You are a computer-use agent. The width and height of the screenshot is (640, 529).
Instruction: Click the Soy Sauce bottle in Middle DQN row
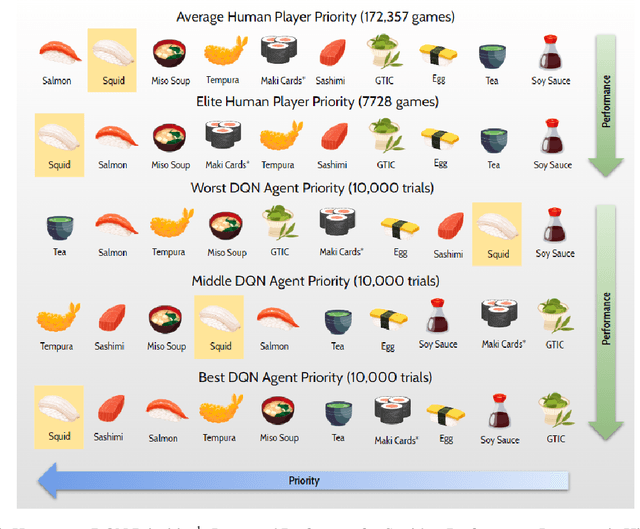tap(437, 316)
